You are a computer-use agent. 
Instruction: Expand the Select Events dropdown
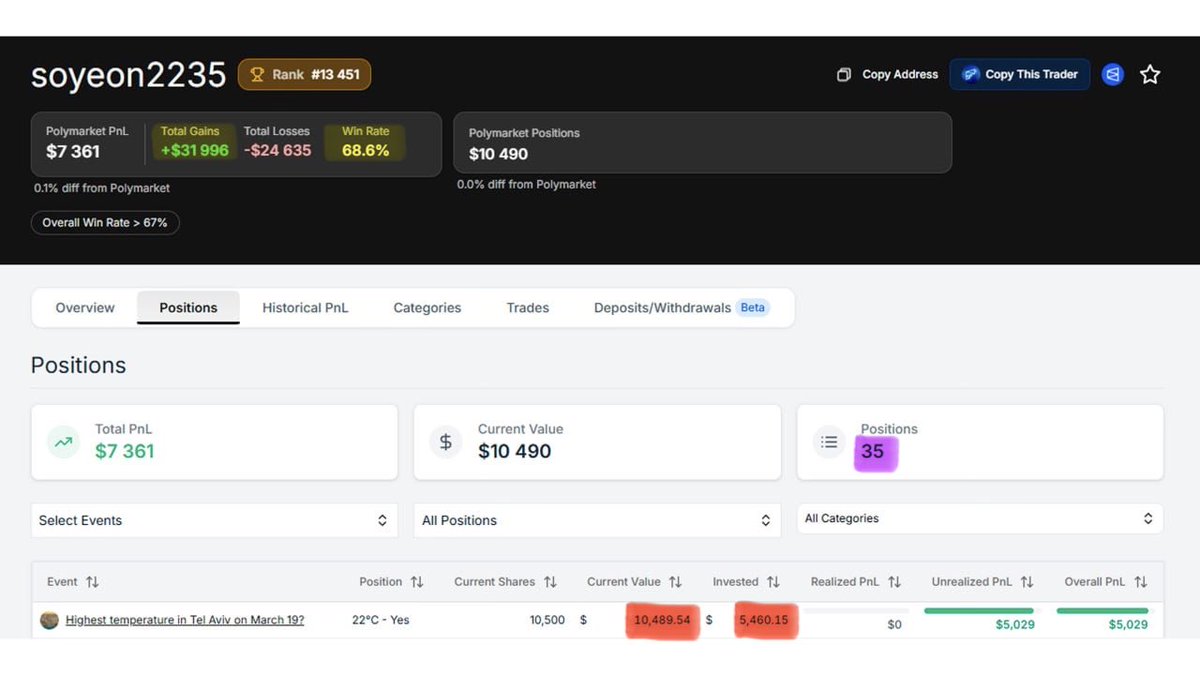point(214,520)
